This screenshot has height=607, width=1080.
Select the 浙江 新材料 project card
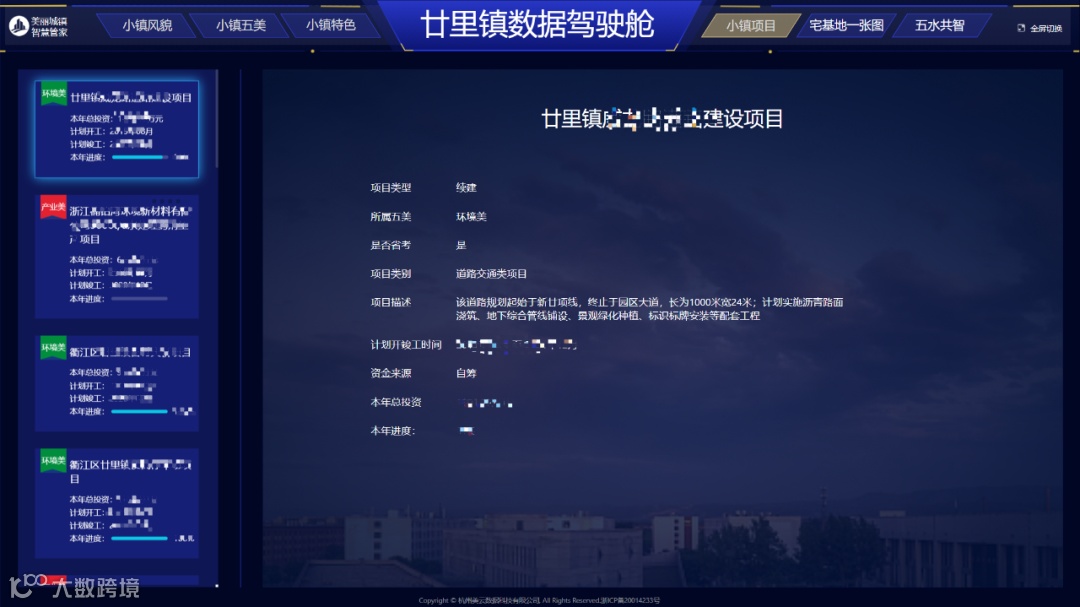click(116, 256)
